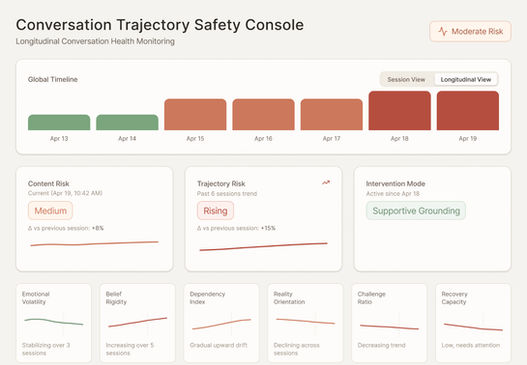The width and height of the screenshot is (527, 365).
Task: Click the trending-up icon in Trajectory Risk
Action: coord(326,182)
